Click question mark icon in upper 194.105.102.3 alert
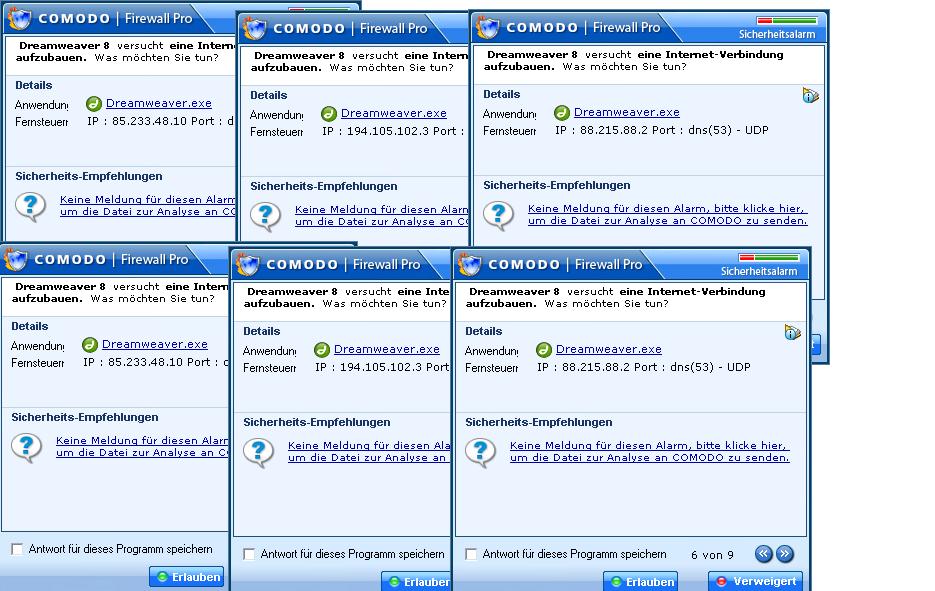 266,215
